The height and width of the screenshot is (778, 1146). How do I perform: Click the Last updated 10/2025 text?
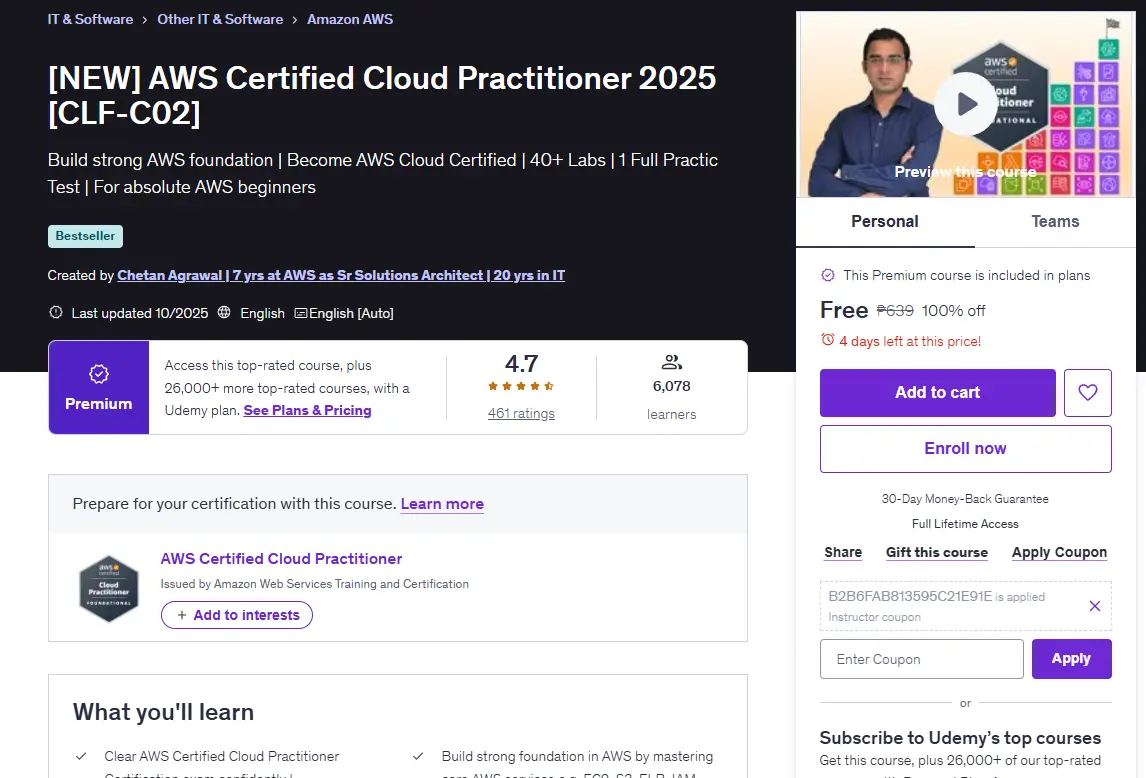pyautogui.click(x=140, y=313)
